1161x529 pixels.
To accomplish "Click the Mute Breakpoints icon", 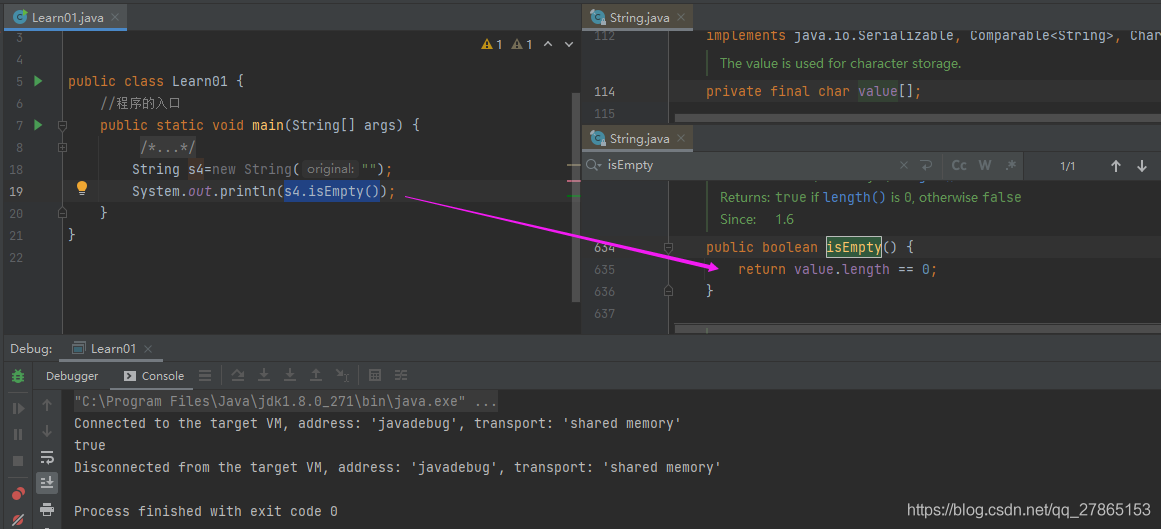I will click(x=18, y=519).
